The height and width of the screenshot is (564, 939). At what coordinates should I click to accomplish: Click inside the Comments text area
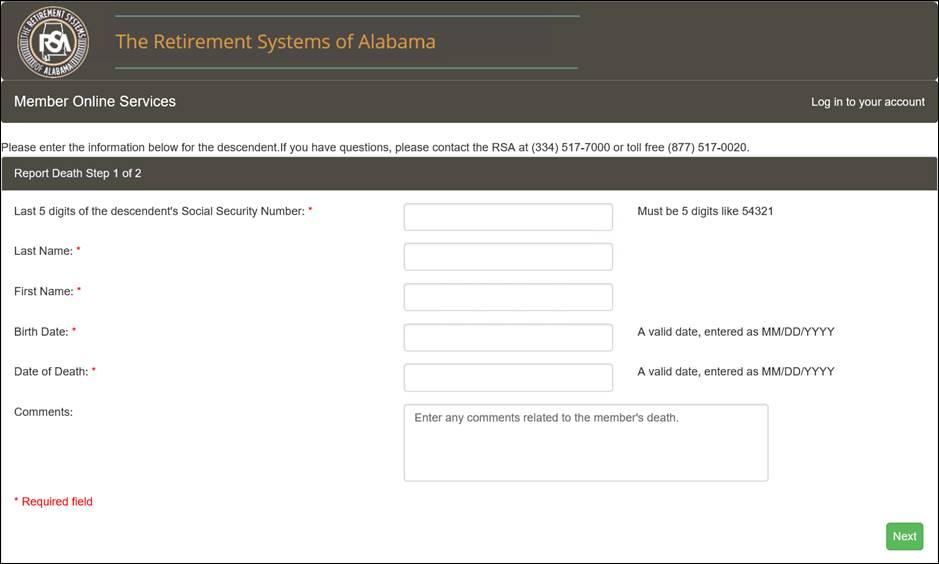(586, 442)
